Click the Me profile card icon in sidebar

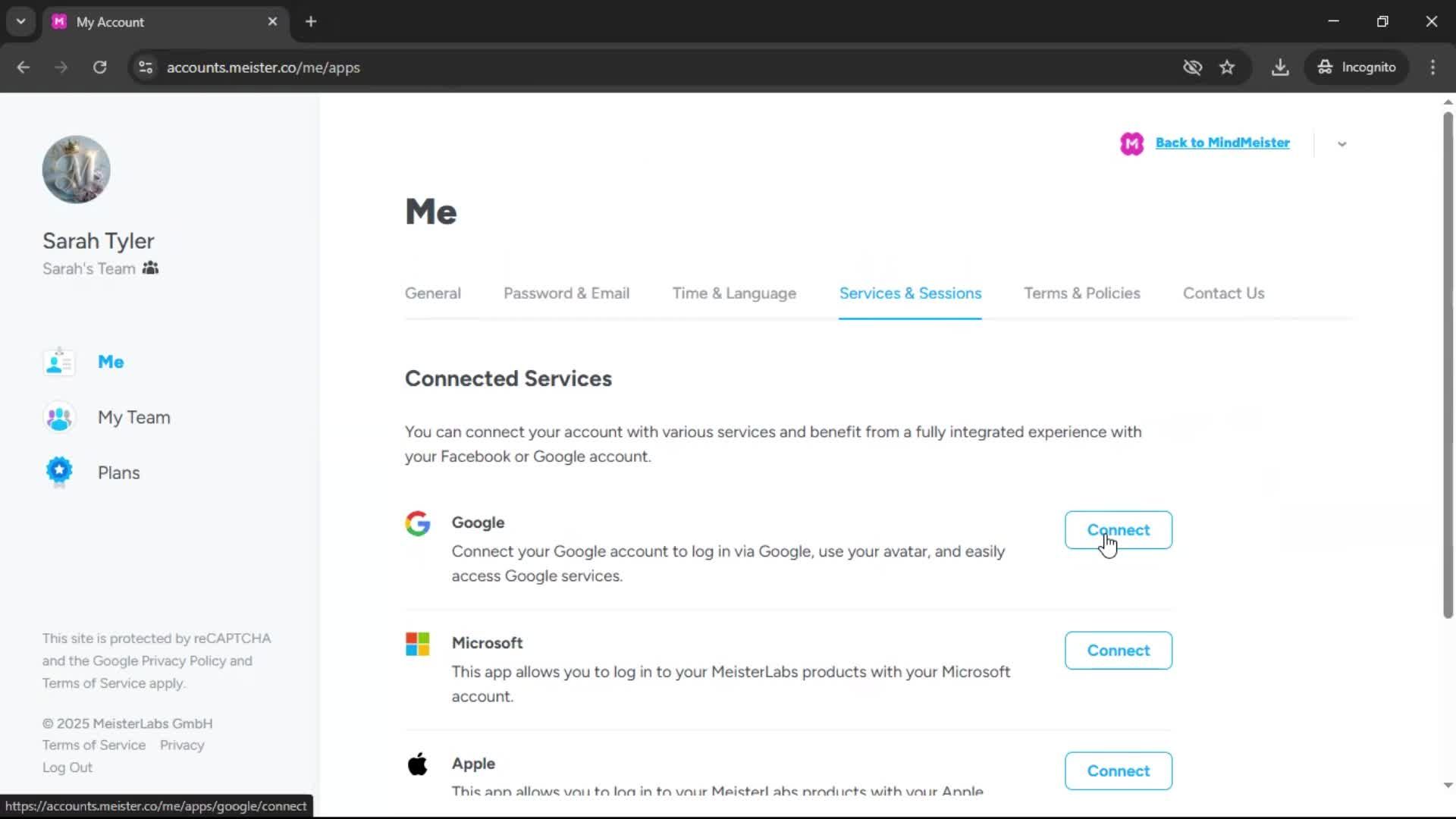(59, 362)
